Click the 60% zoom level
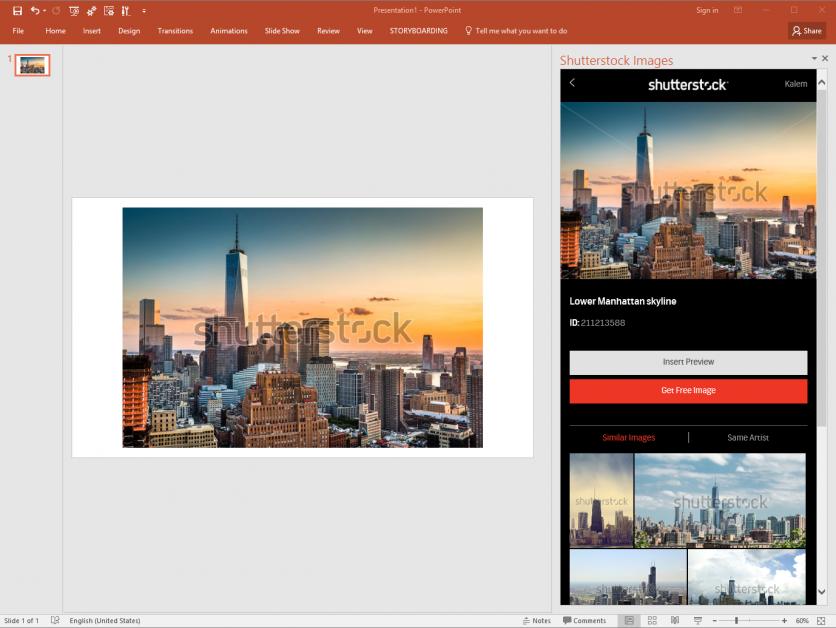 coord(802,621)
